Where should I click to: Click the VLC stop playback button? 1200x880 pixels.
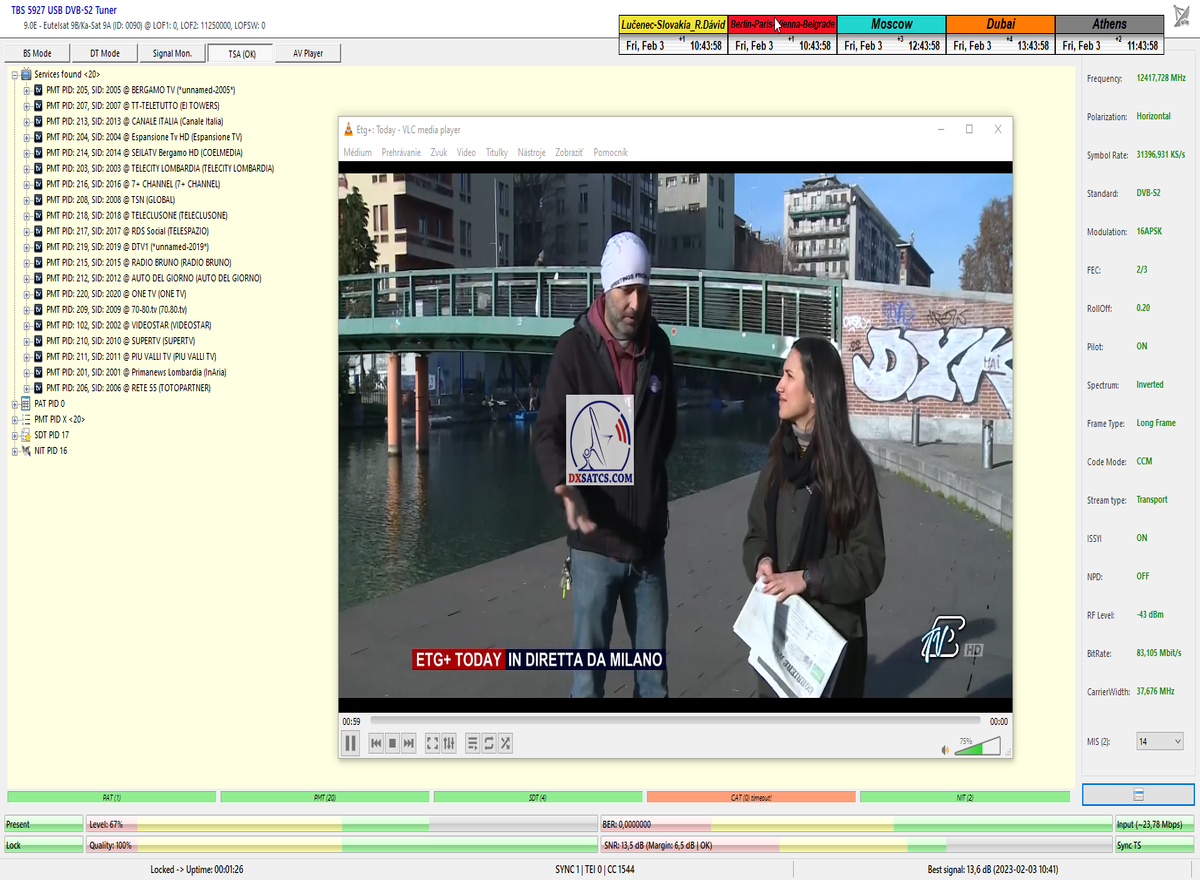point(393,743)
